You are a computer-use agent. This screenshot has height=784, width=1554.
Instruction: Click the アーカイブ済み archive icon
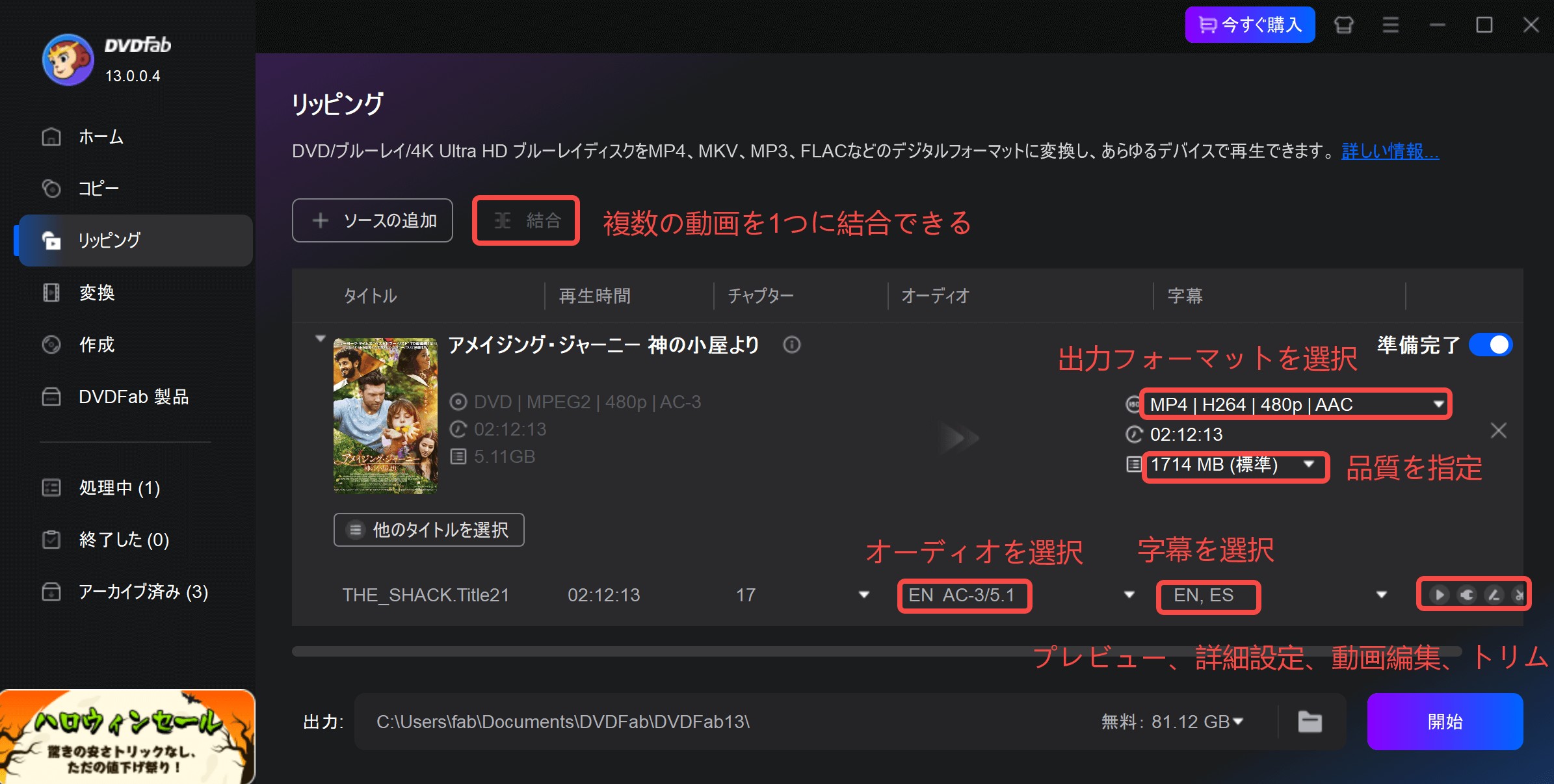click(x=51, y=592)
